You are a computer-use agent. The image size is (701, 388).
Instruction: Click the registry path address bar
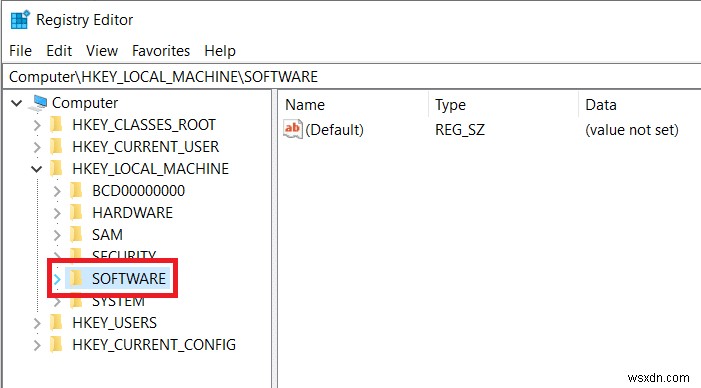click(x=352, y=77)
